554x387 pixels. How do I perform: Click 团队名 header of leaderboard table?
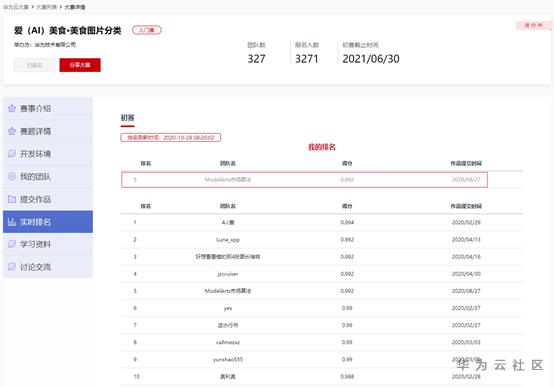click(228, 206)
